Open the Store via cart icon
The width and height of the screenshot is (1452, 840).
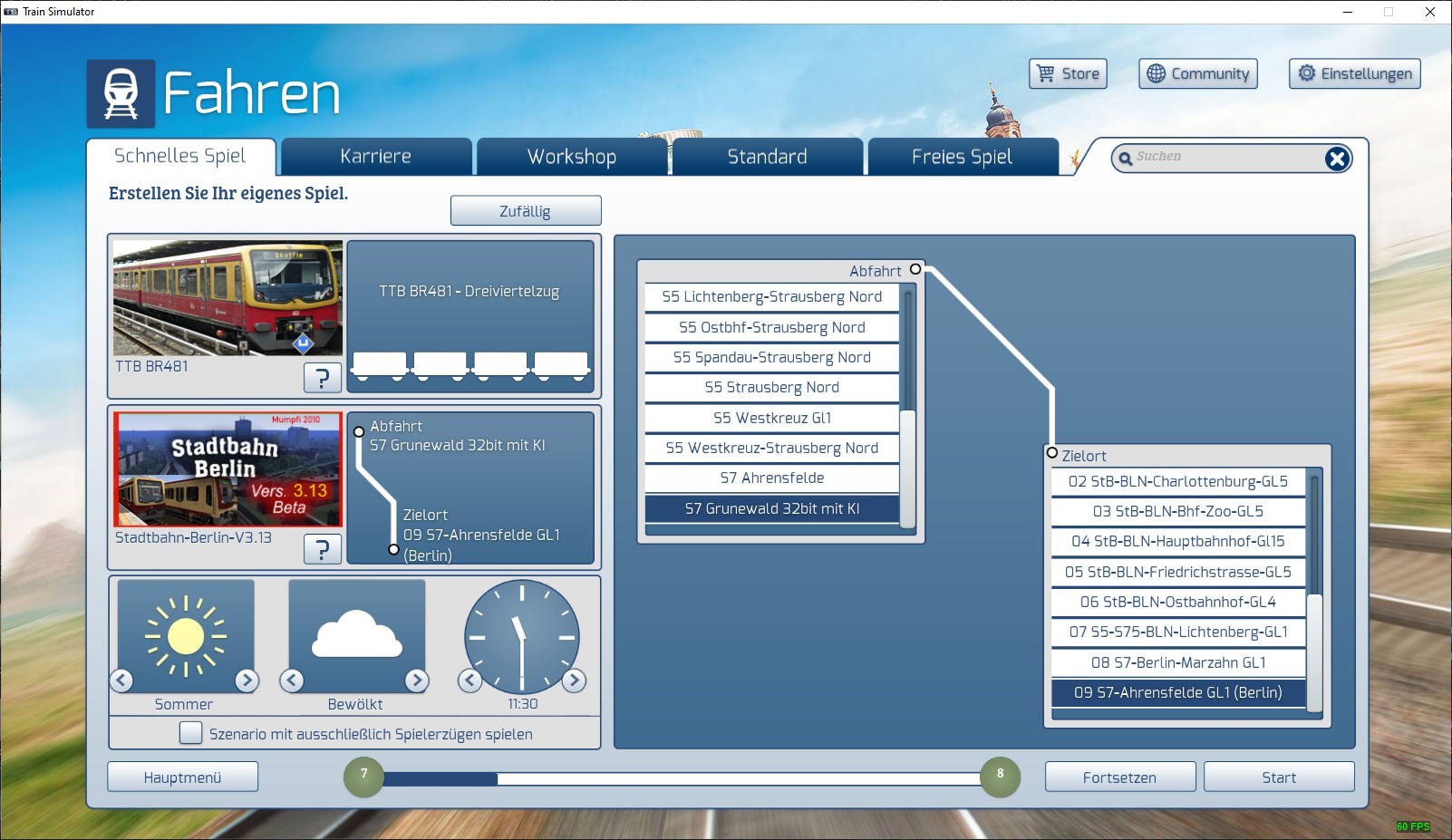[x=1068, y=73]
